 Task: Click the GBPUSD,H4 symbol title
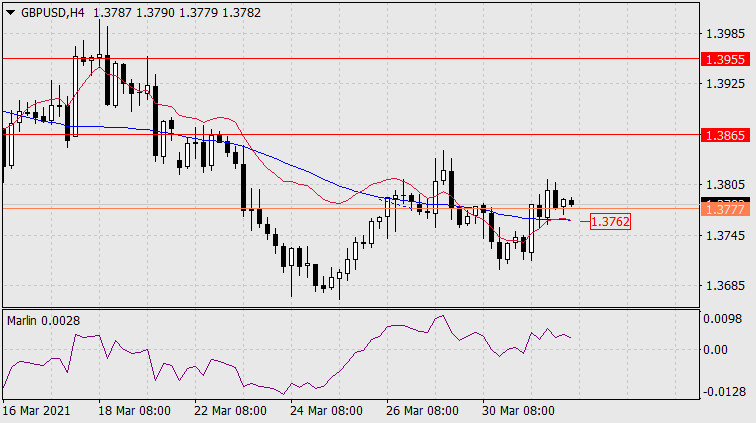click(53, 13)
